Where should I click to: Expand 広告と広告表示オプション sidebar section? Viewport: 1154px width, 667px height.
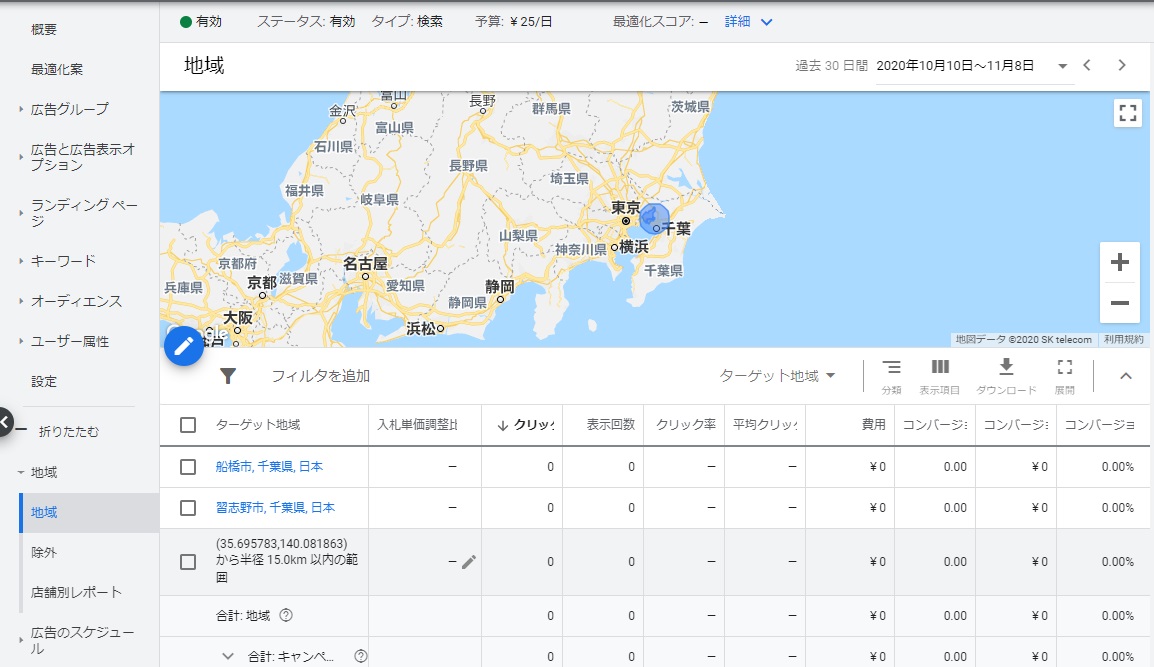tap(21, 157)
